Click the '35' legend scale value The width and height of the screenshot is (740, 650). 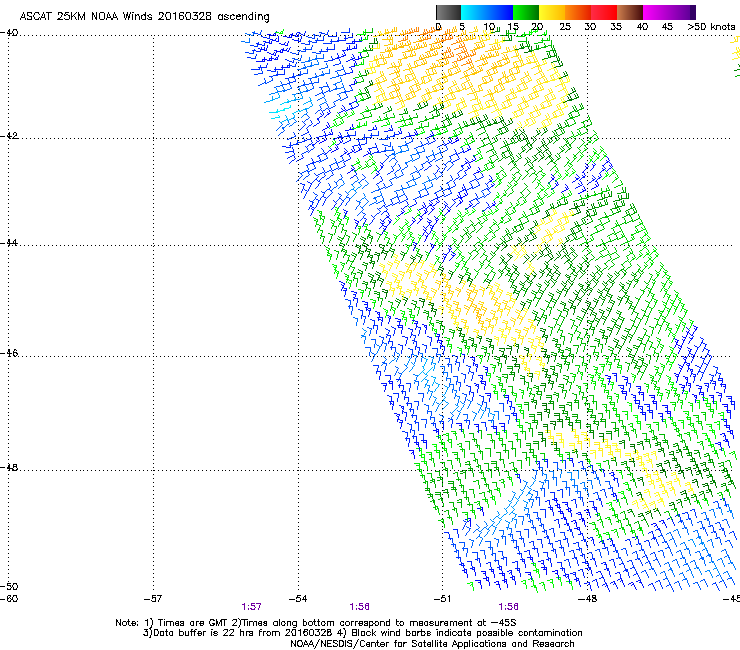[x=616, y=27]
